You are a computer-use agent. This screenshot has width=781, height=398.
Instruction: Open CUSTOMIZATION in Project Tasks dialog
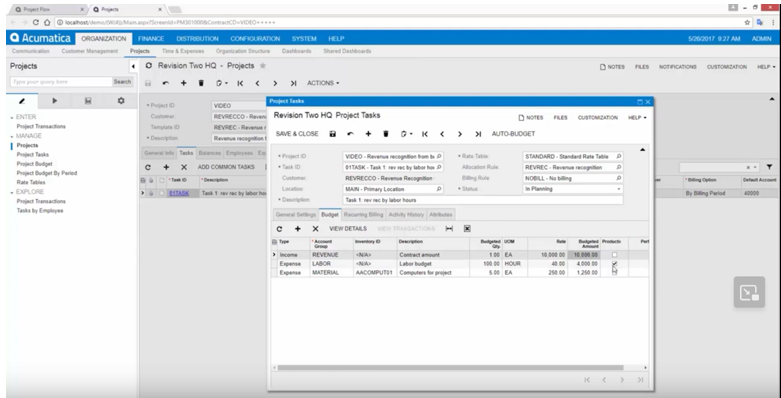[598, 118]
